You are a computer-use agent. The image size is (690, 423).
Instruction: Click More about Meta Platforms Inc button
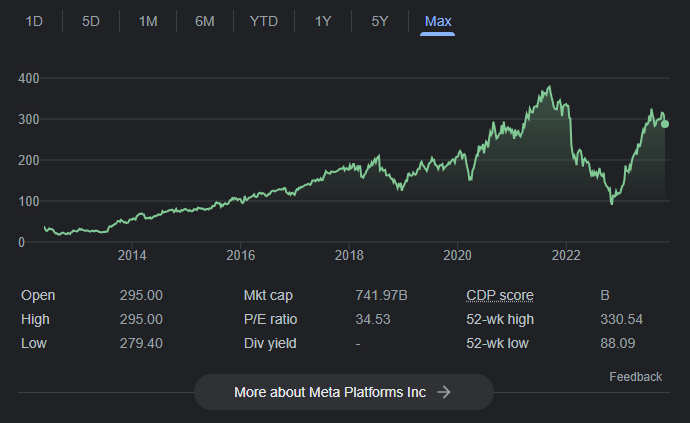pos(344,392)
